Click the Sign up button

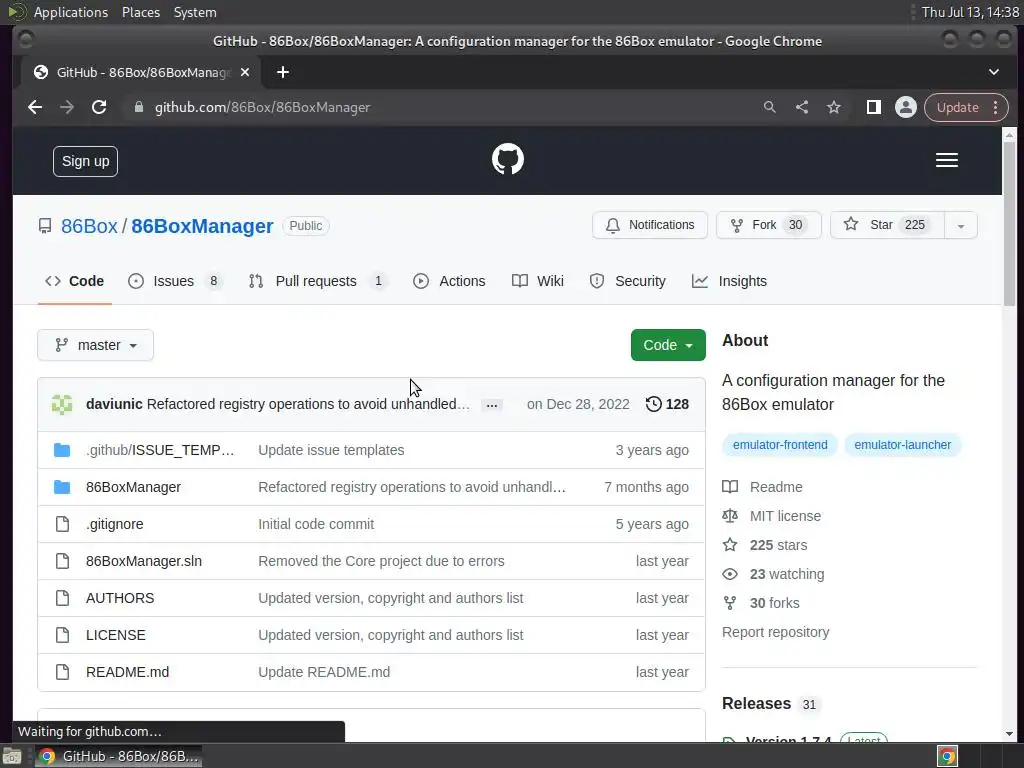[x=86, y=161]
